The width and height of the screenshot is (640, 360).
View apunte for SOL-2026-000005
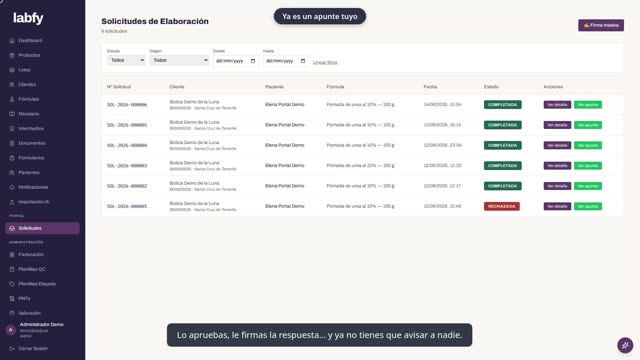tap(588, 125)
